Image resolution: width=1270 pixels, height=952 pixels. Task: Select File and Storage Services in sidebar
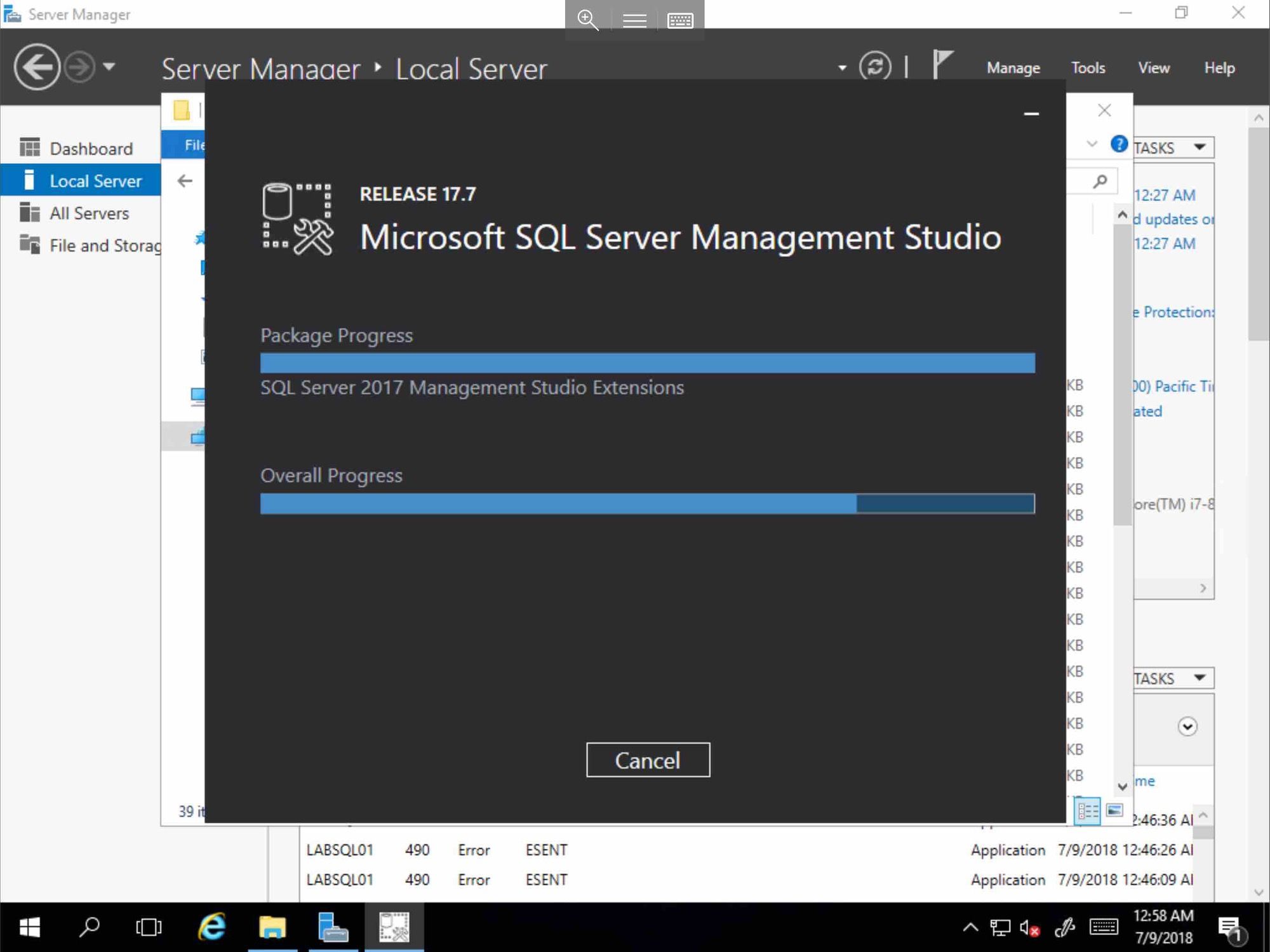[81, 245]
